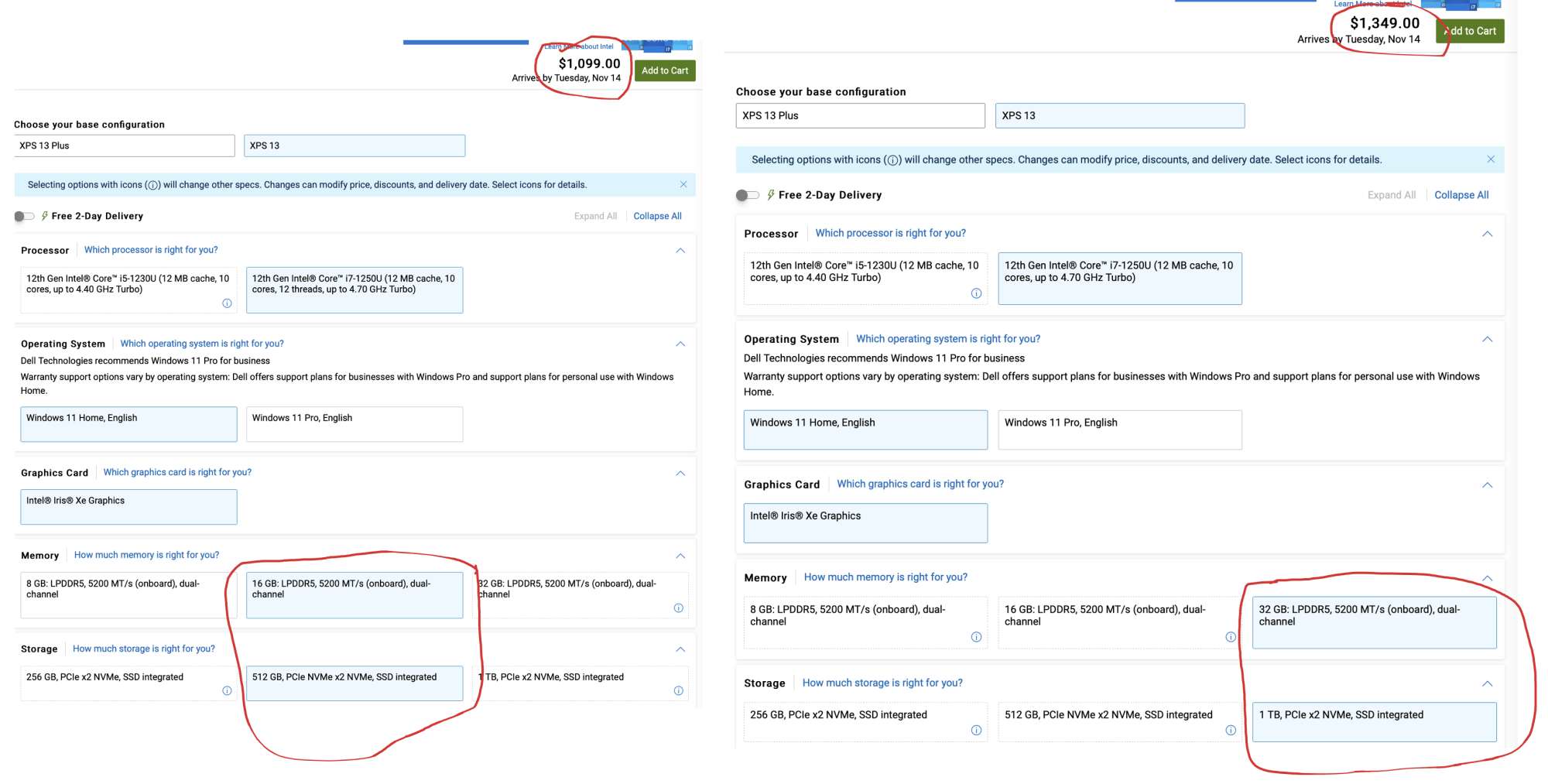Collapse Processor section in $1,349 configurator
1548x784 pixels.
click(1487, 234)
